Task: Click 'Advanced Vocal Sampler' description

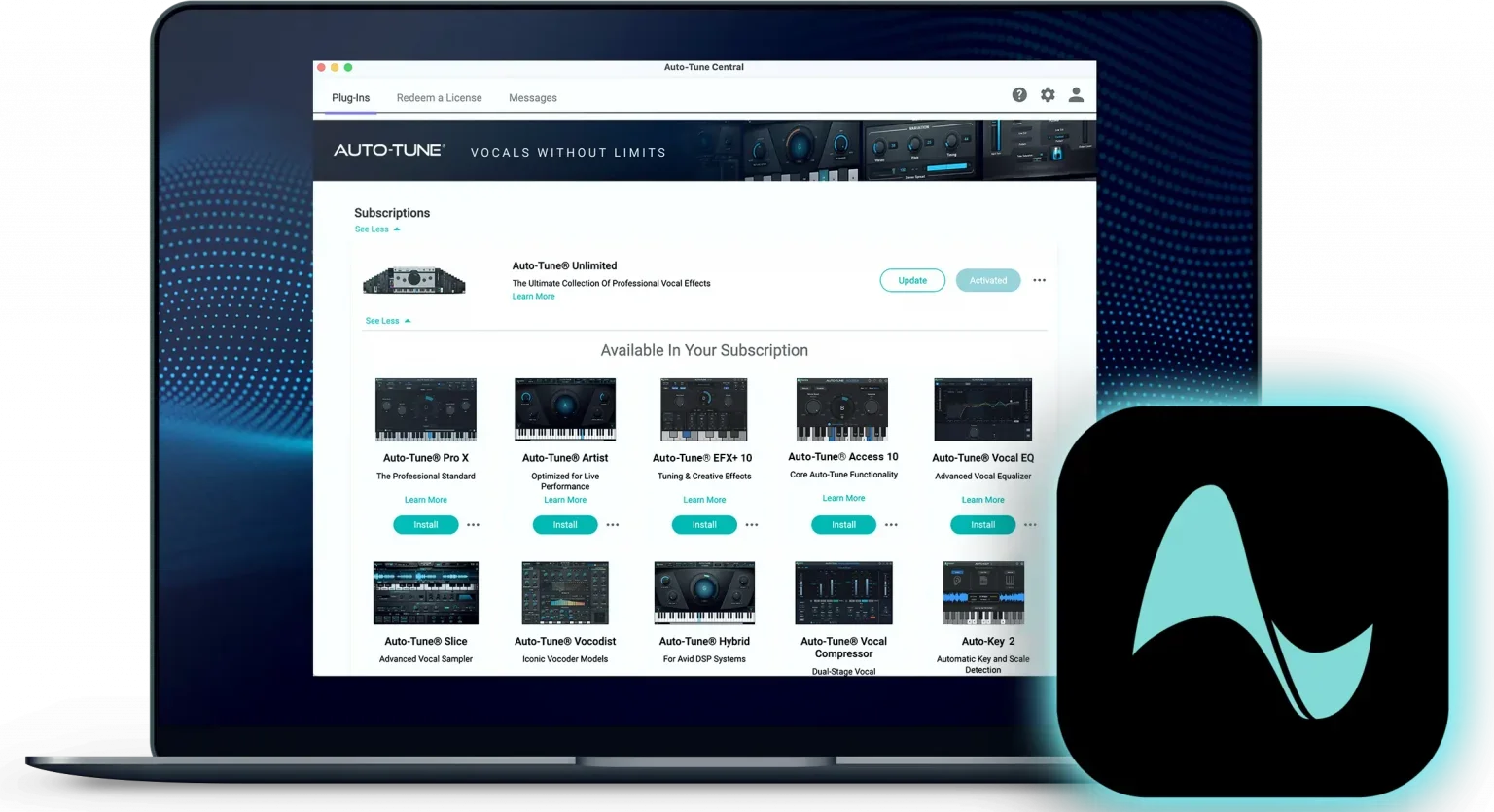Action: pyautogui.click(x=426, y=659)
